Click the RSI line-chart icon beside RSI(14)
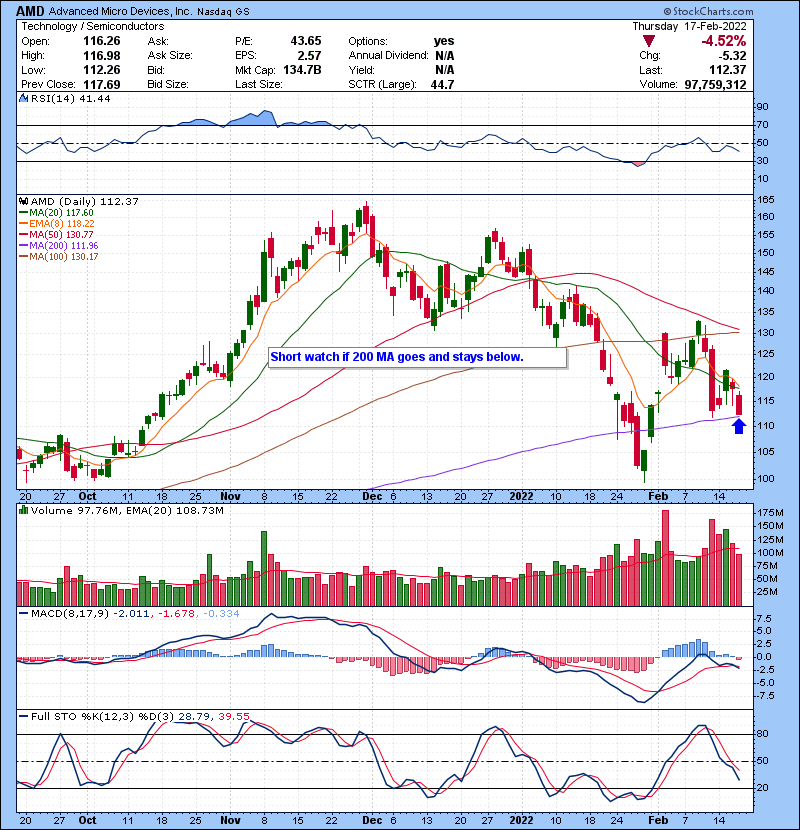Viewport: 800px width, 830px height. 23,98
